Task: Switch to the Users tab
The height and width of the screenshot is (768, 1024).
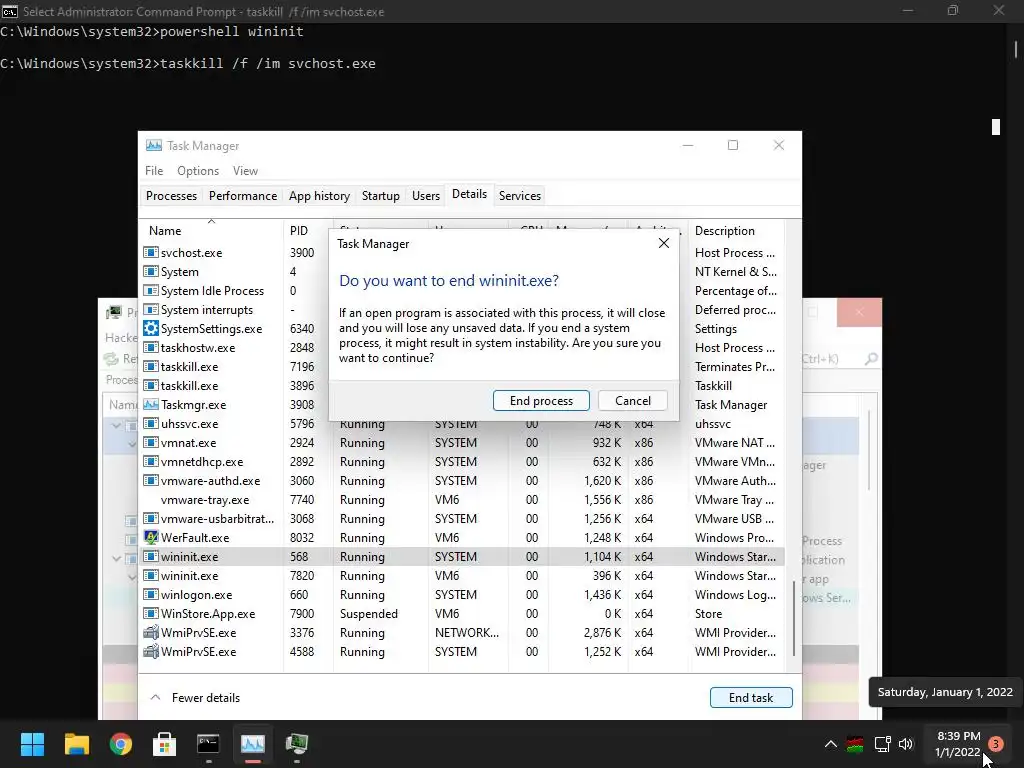Action: click(426, 195)
